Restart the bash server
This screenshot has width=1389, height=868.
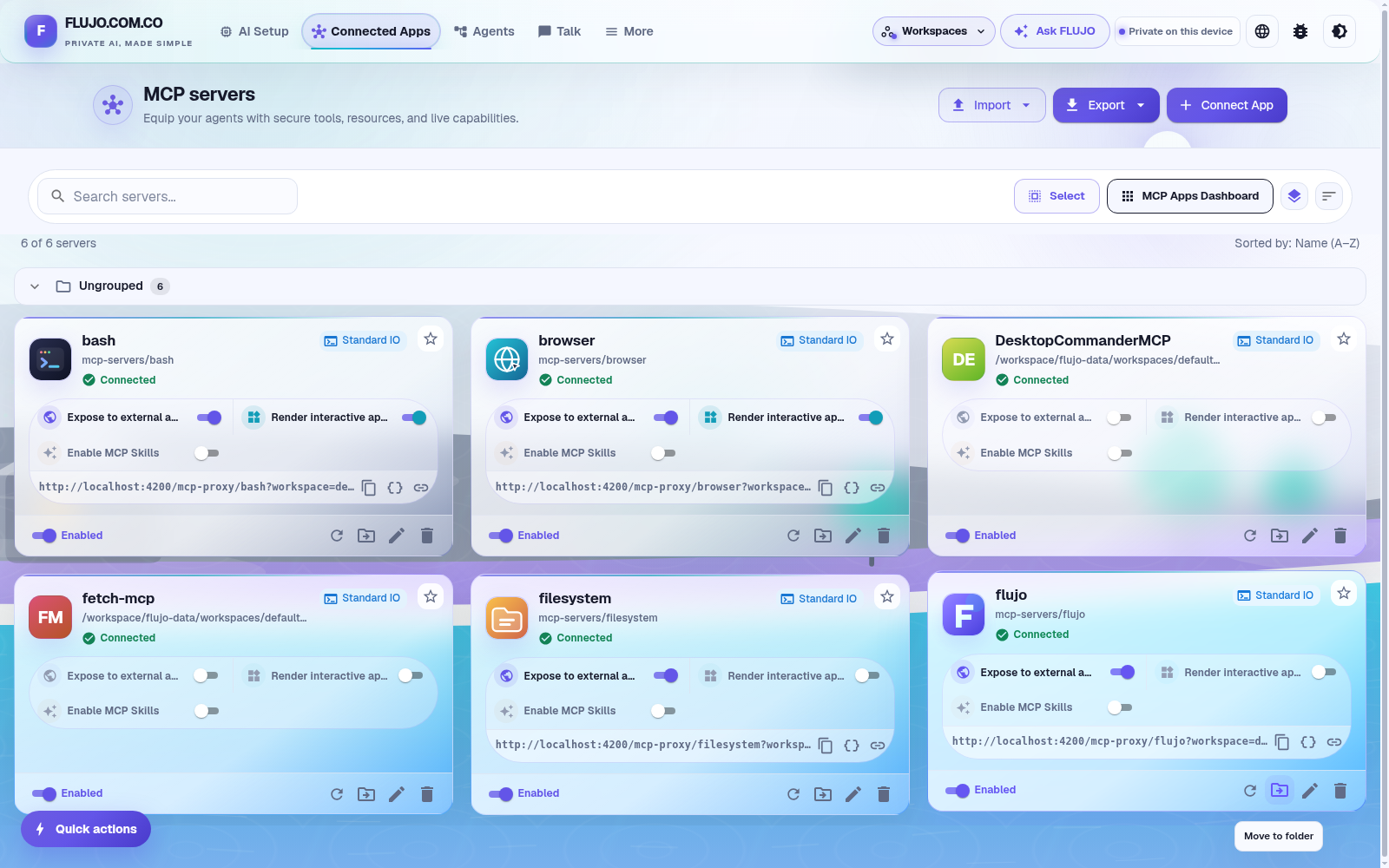(x=337, y=536)
